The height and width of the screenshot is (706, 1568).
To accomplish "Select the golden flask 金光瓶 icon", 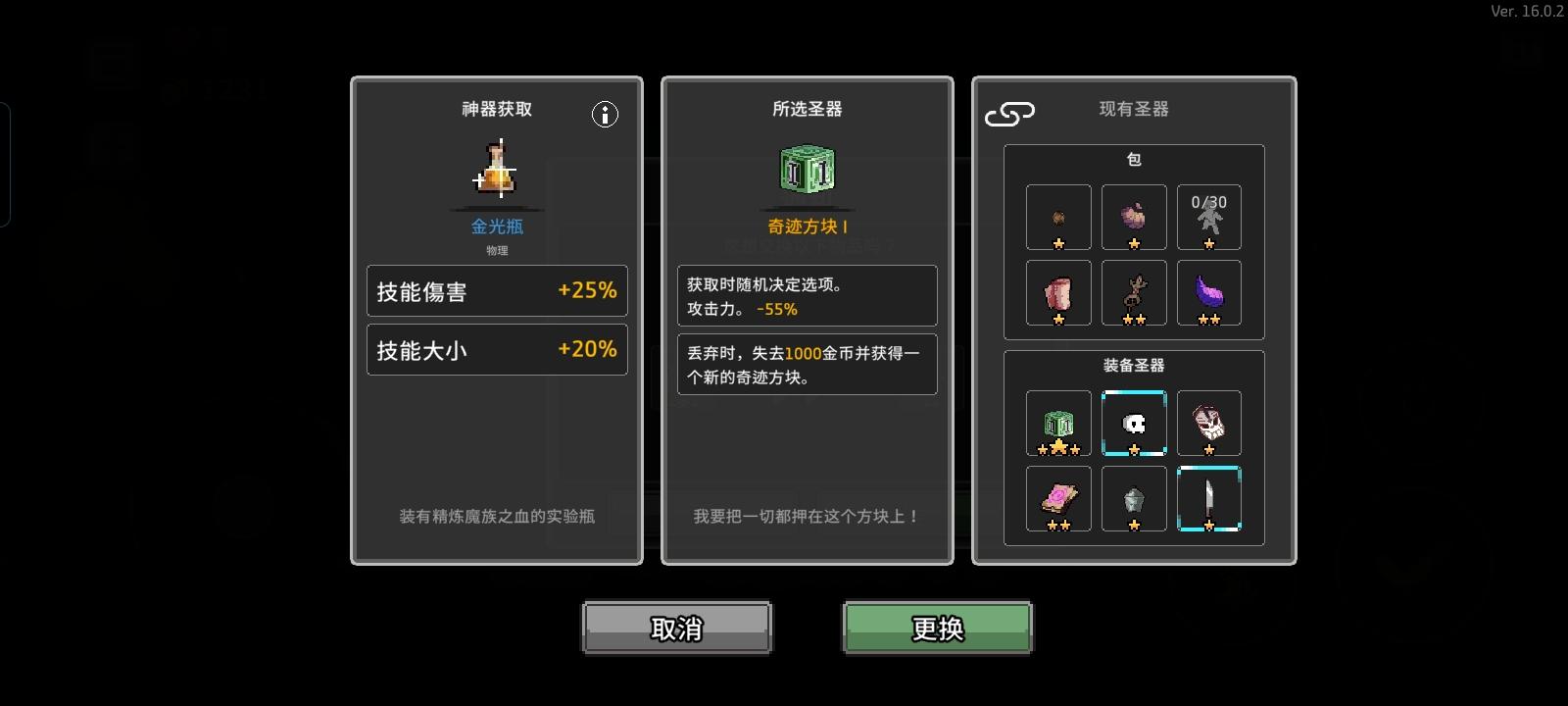I will point(497,170).
